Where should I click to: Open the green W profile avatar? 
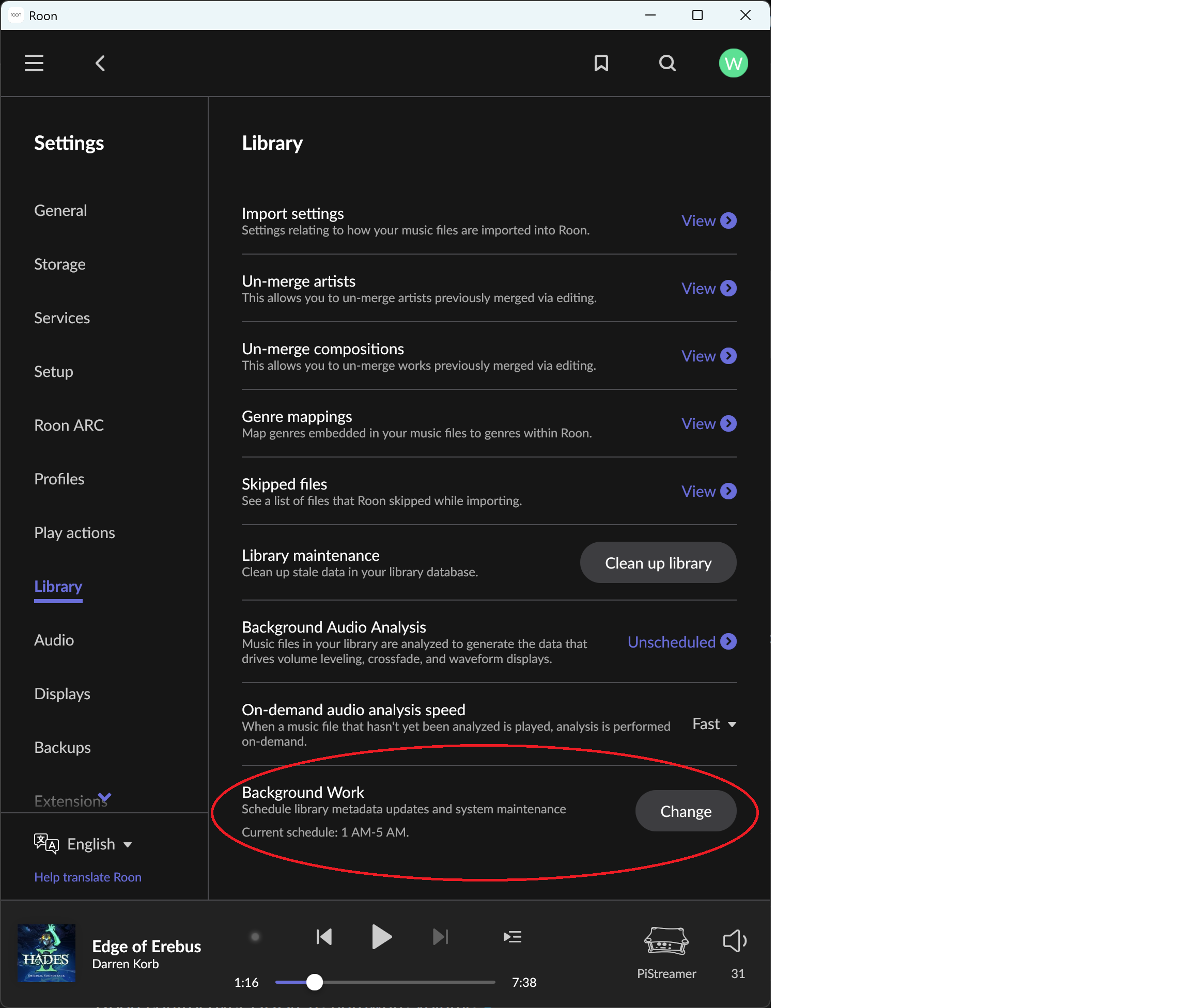(x=733, y=63)
